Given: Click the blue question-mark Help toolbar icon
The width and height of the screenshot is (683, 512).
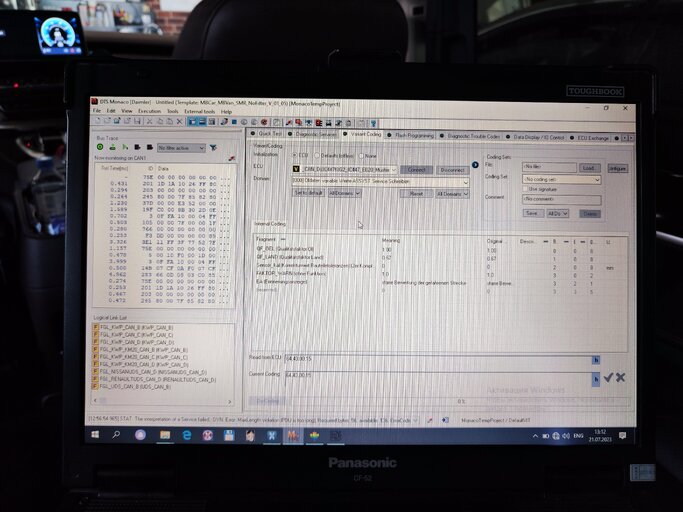Looking at the screenshot, I should (x=373, y=123).
